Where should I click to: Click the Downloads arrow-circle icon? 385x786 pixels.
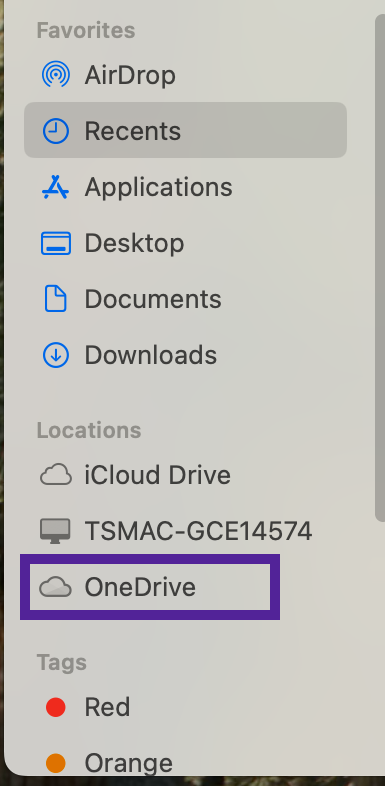[x=56, y=355]
